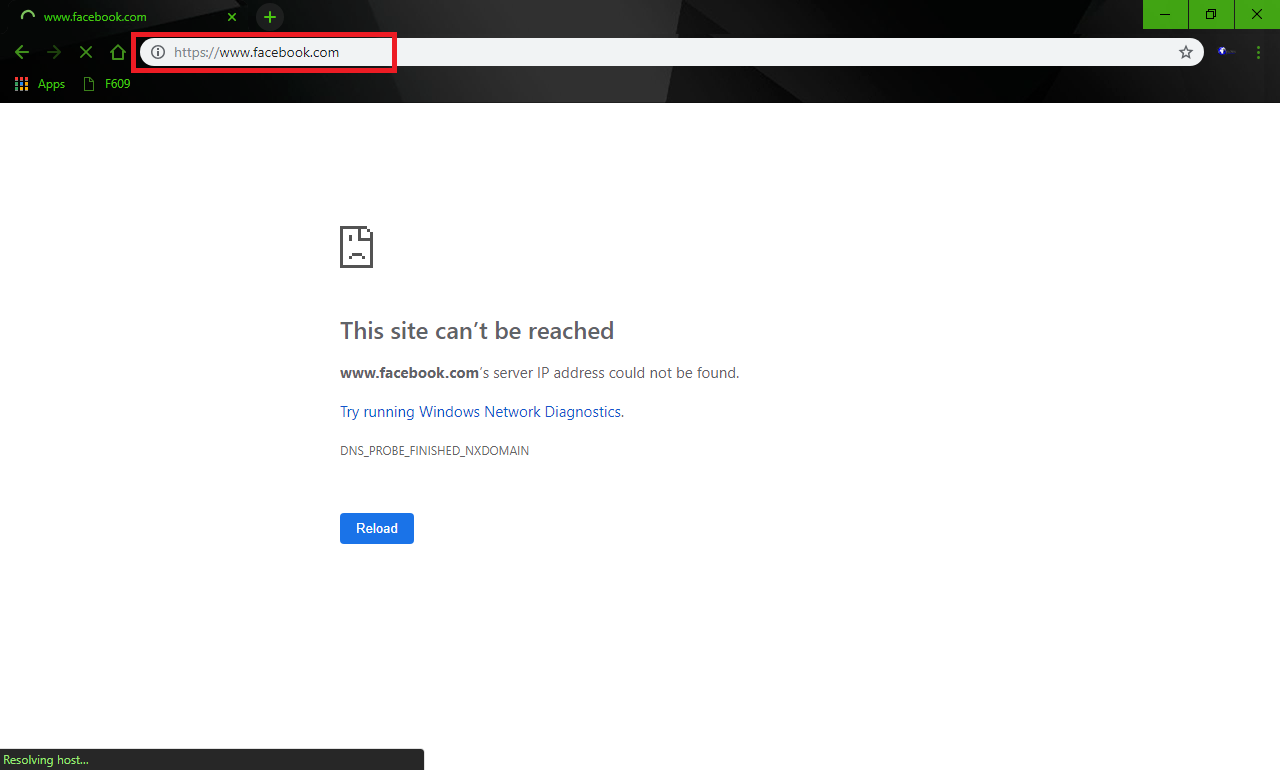1280x770 pixels.
Task: Stop loading with the X icon
Action: tap(86, 52)
